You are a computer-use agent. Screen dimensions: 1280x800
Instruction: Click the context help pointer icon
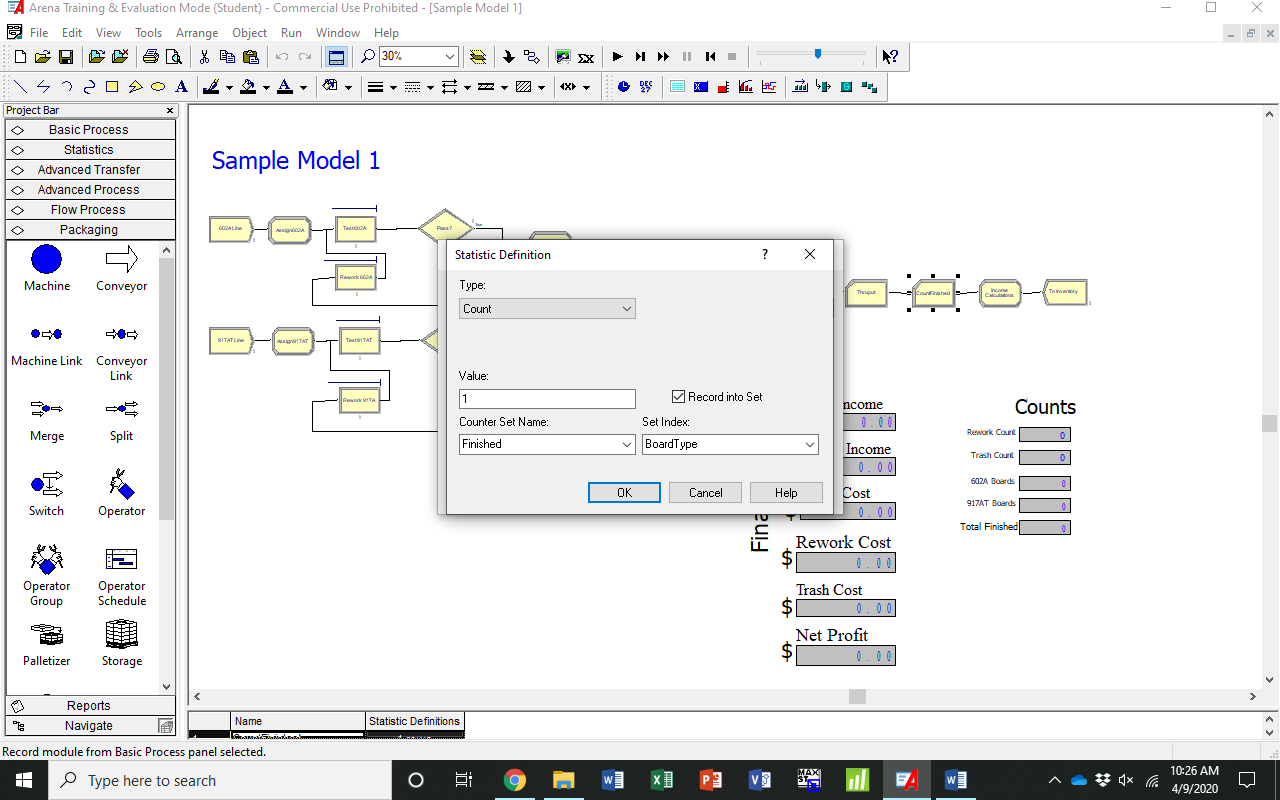click(890, 57)
